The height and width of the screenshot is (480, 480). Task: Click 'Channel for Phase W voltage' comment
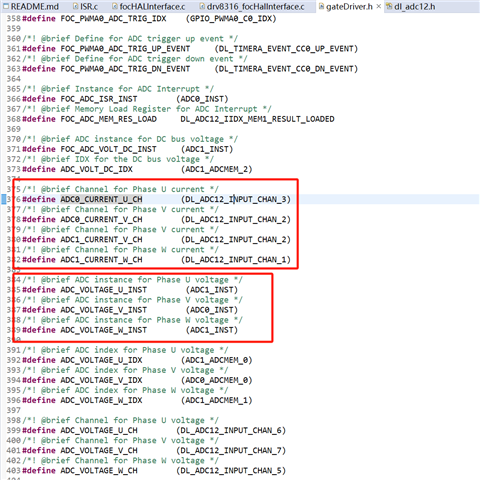pyautogui.click(x=121, y=460)
